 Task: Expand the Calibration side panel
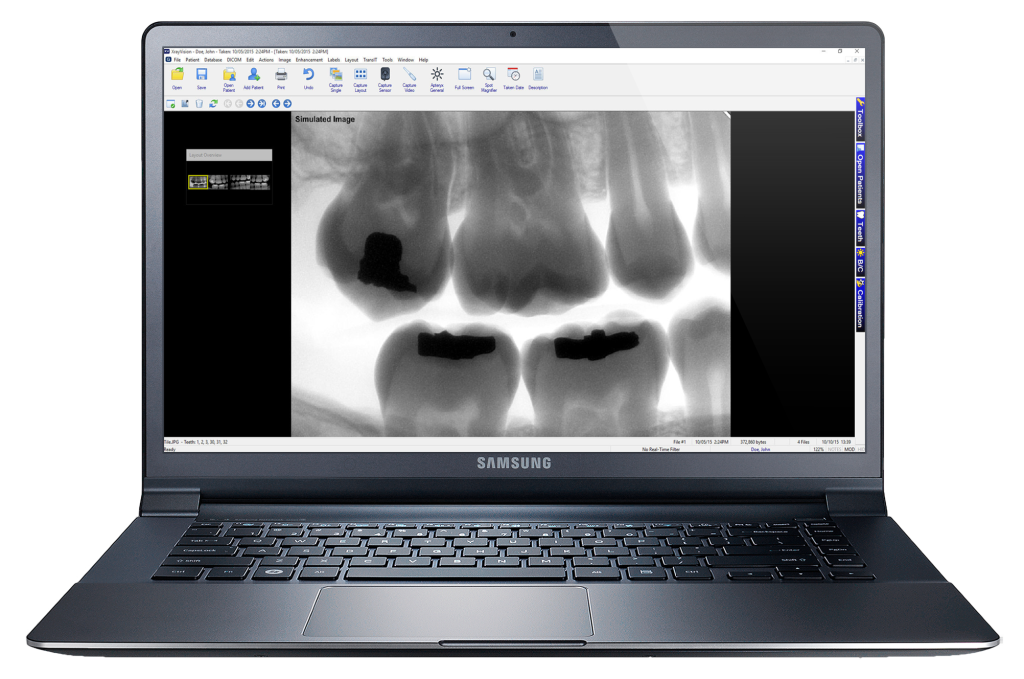[860, 304]
